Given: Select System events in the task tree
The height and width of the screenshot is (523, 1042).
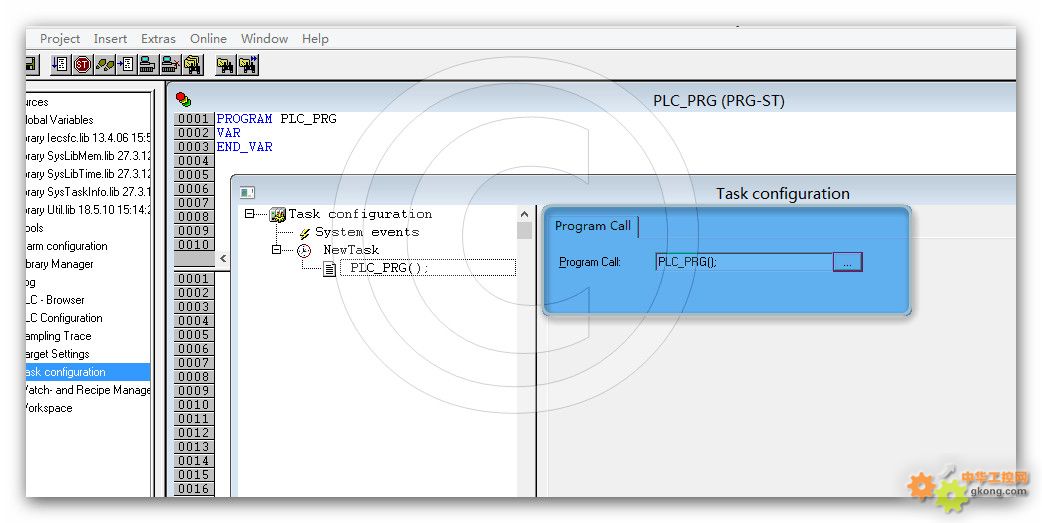Looking at the screenshot, I should (x=366, y=232).
